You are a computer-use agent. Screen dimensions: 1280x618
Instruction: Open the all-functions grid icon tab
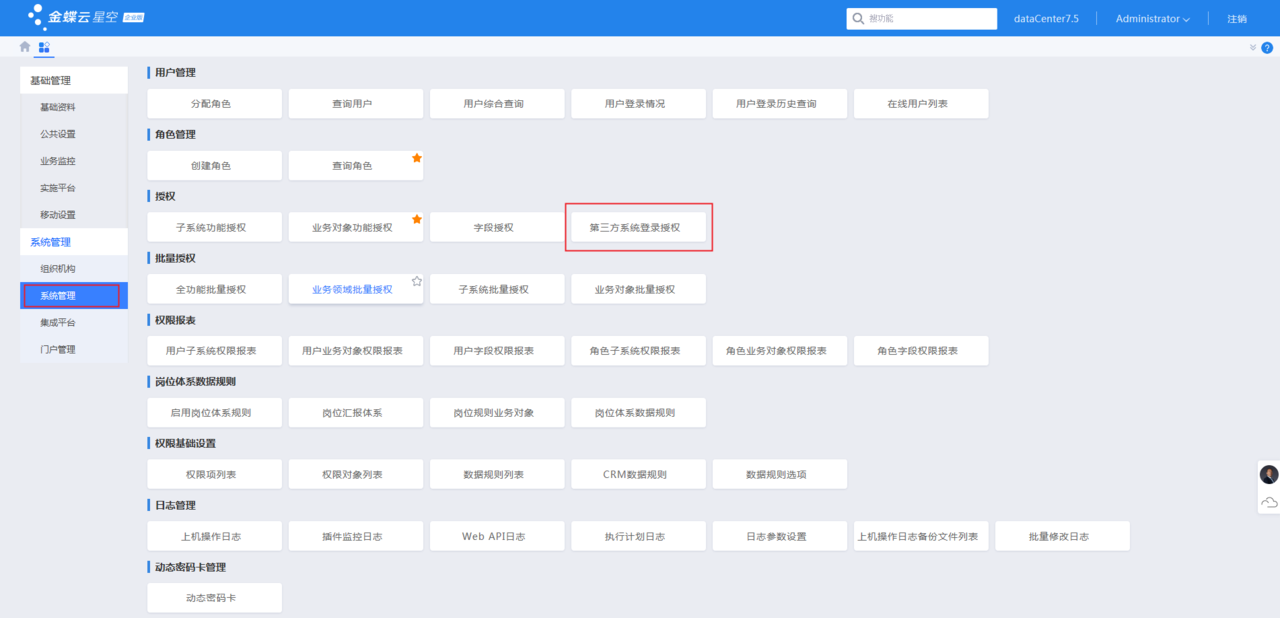[x=44, y=47]
